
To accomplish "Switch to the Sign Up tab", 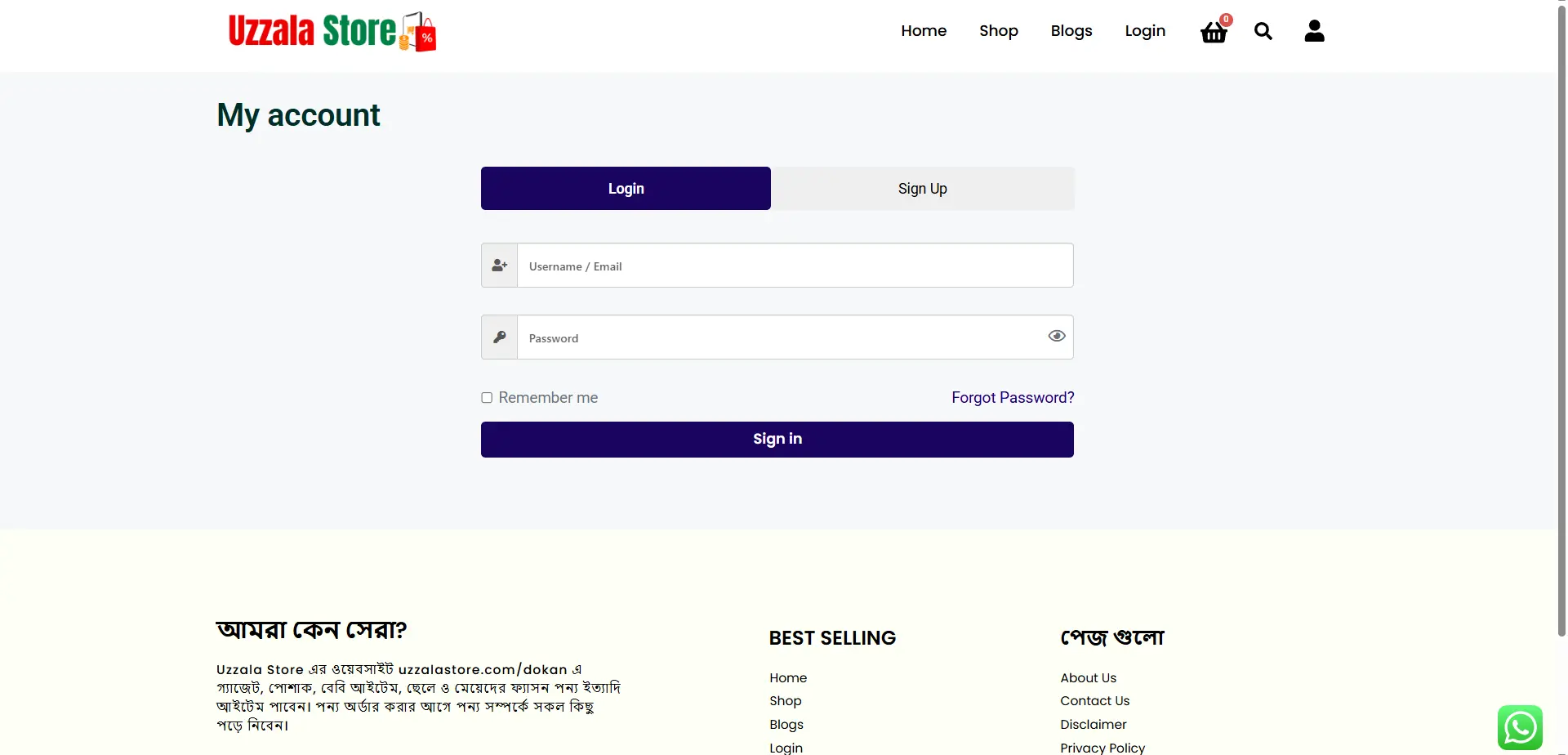I will pyautogui.click(x=922, y=189).
